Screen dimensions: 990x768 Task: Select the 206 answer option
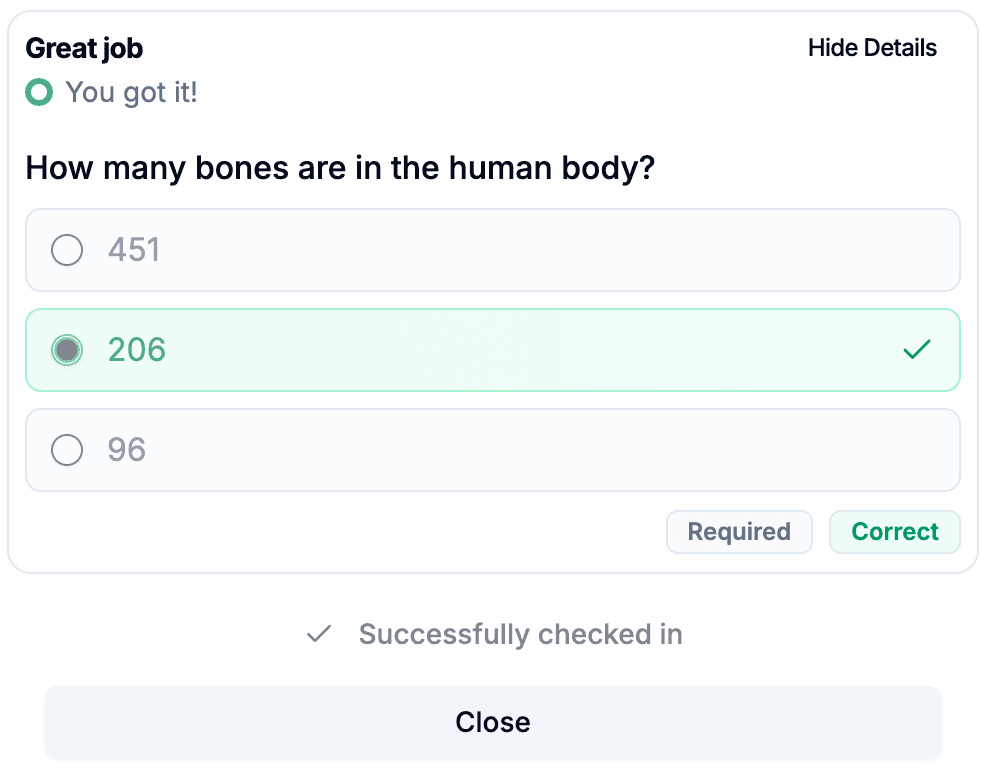click(492, 350)
